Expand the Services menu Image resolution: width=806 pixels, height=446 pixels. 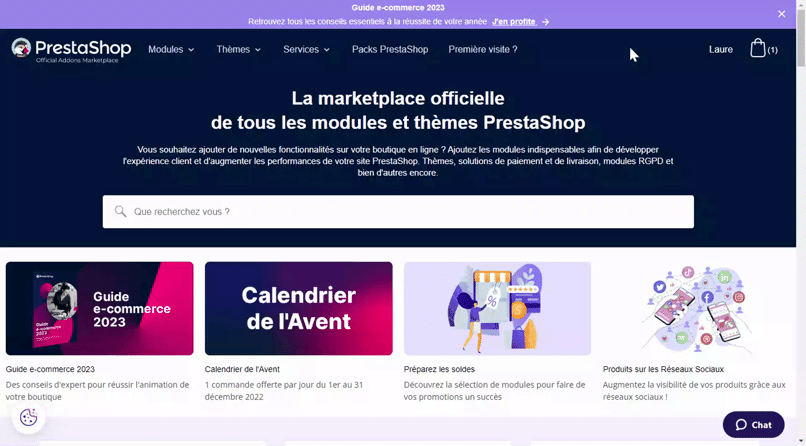click(x=306, y=49)
